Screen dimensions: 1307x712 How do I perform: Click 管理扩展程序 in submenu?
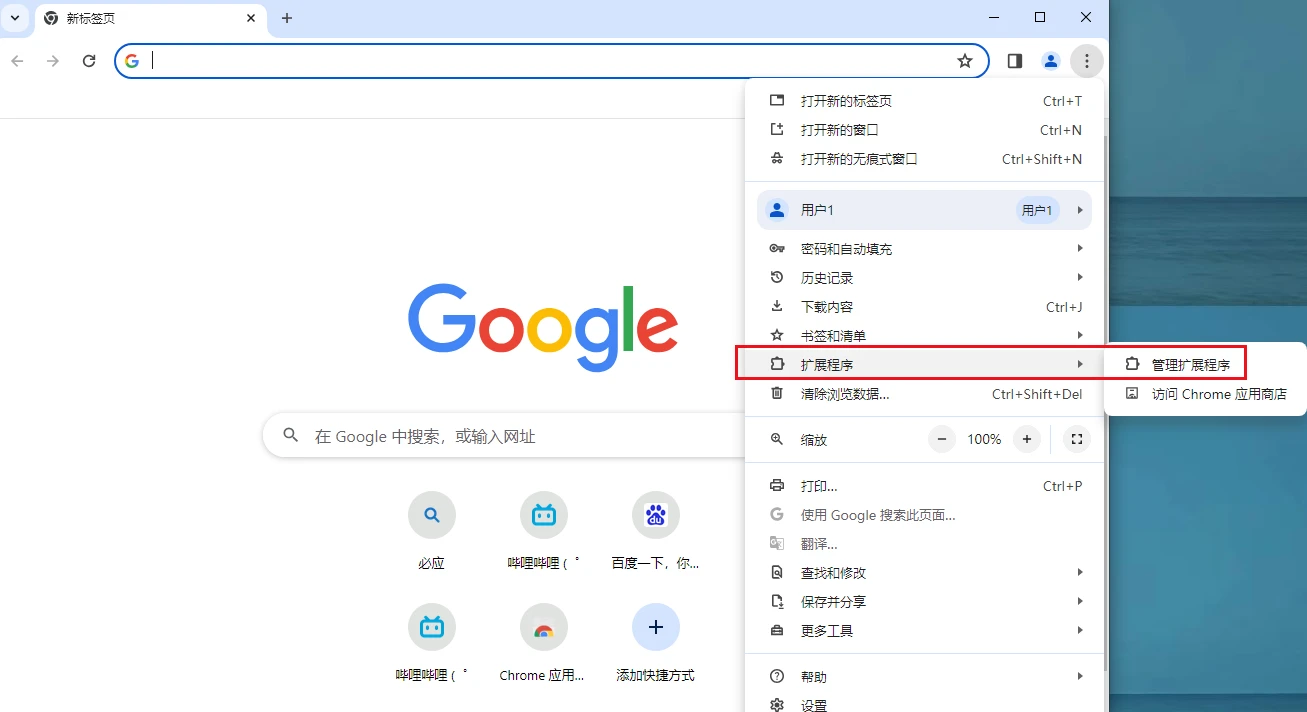1205,365
